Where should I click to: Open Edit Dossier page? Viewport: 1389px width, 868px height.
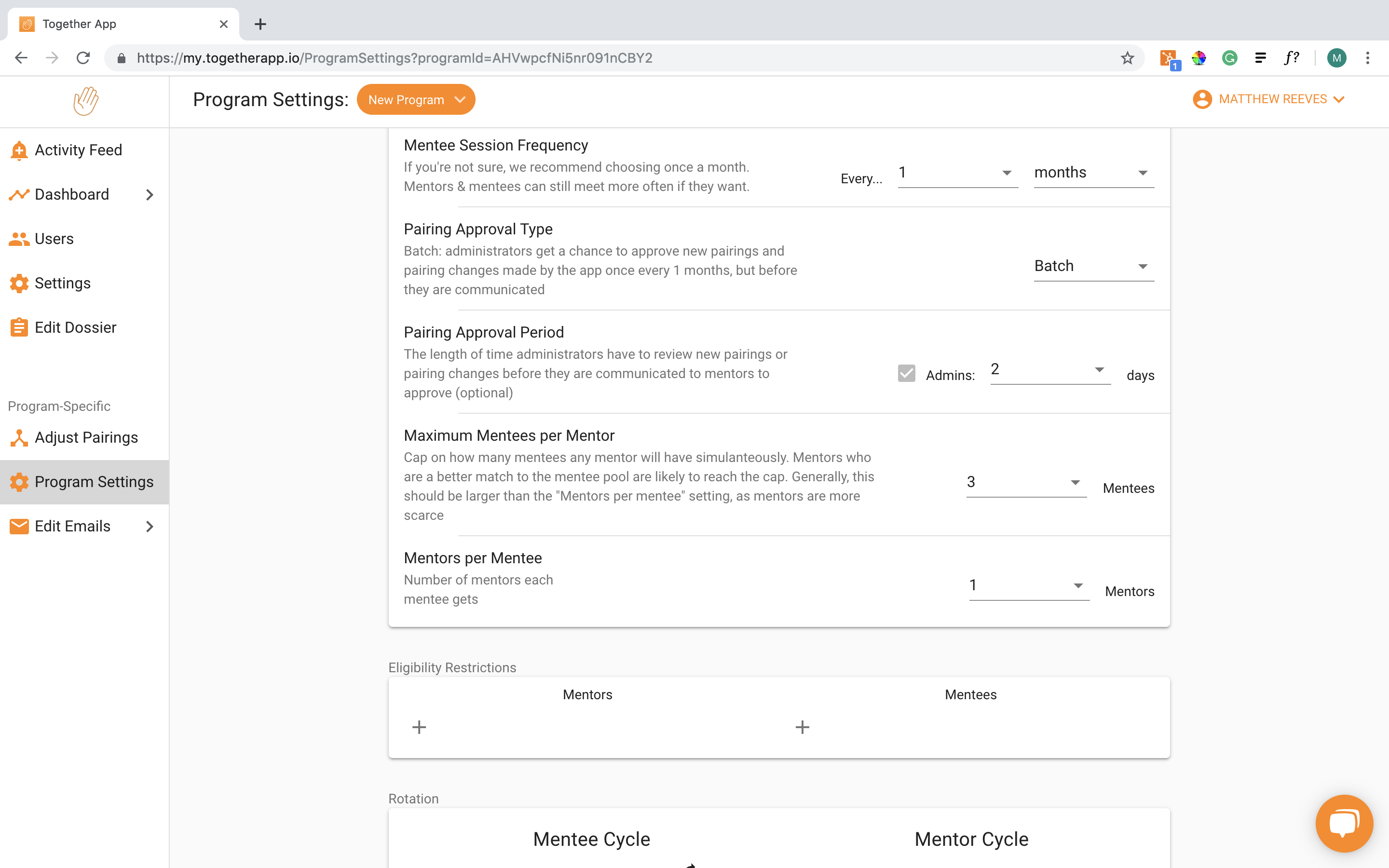click(75, 327)
